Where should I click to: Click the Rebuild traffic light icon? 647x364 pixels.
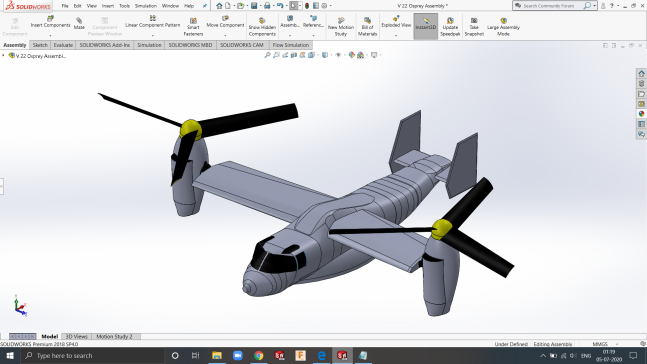(307, 6)
